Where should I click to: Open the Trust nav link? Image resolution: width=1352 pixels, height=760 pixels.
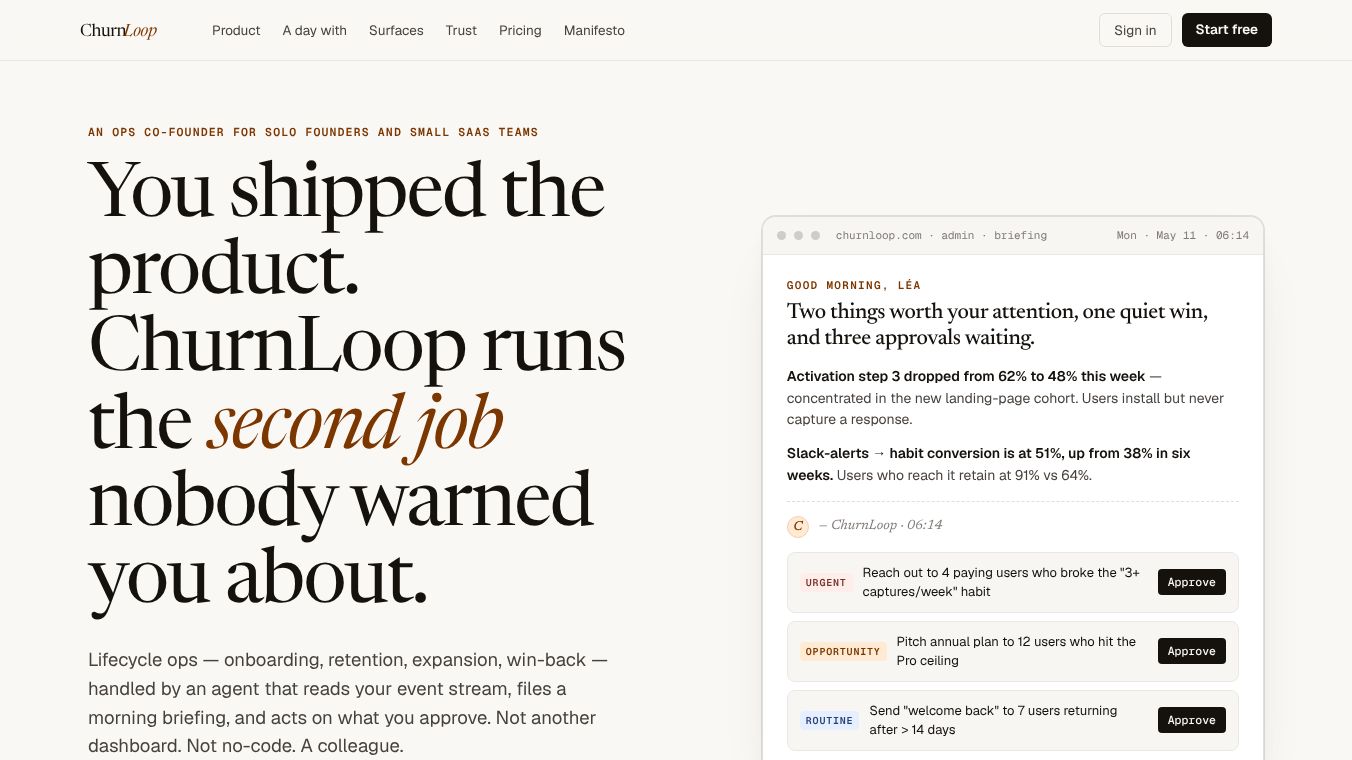tap(461, 30)
